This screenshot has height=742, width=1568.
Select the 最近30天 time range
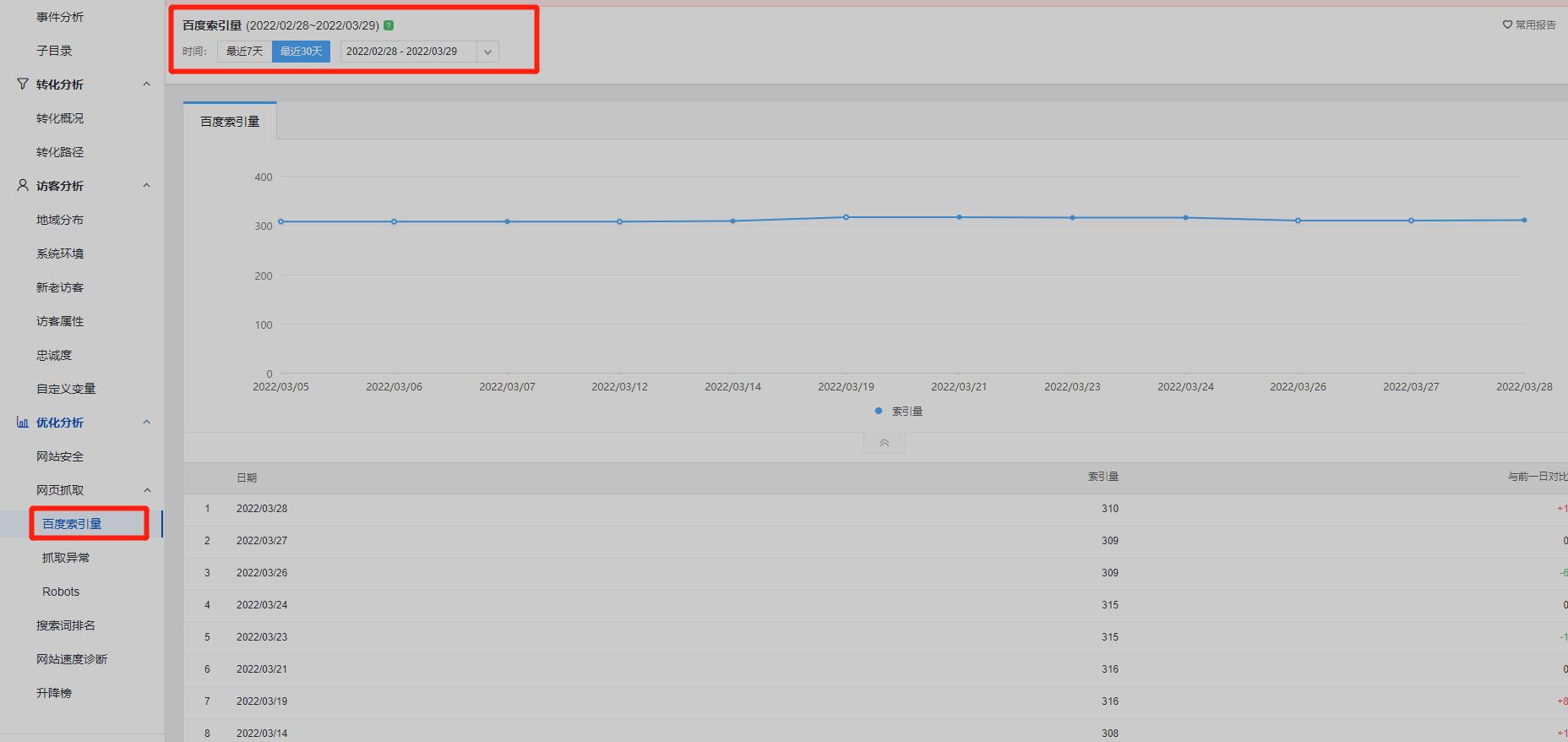(x=301, y=52)
